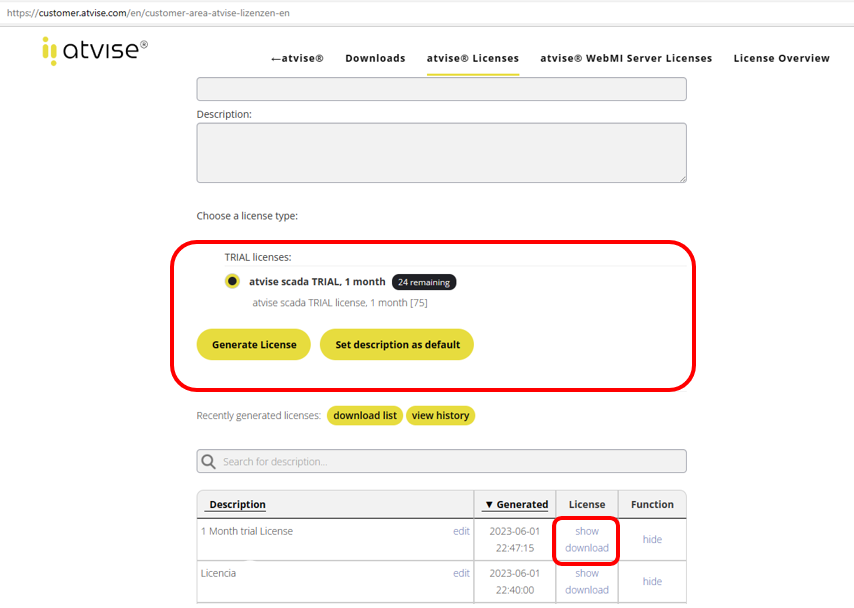Sort by Description column header

point(237,504)
